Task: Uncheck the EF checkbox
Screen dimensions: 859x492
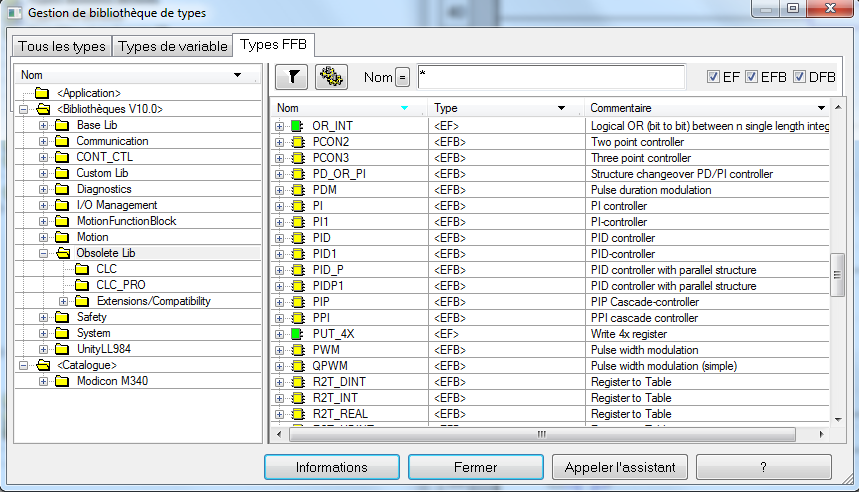Action: click(x=713, y=77)
